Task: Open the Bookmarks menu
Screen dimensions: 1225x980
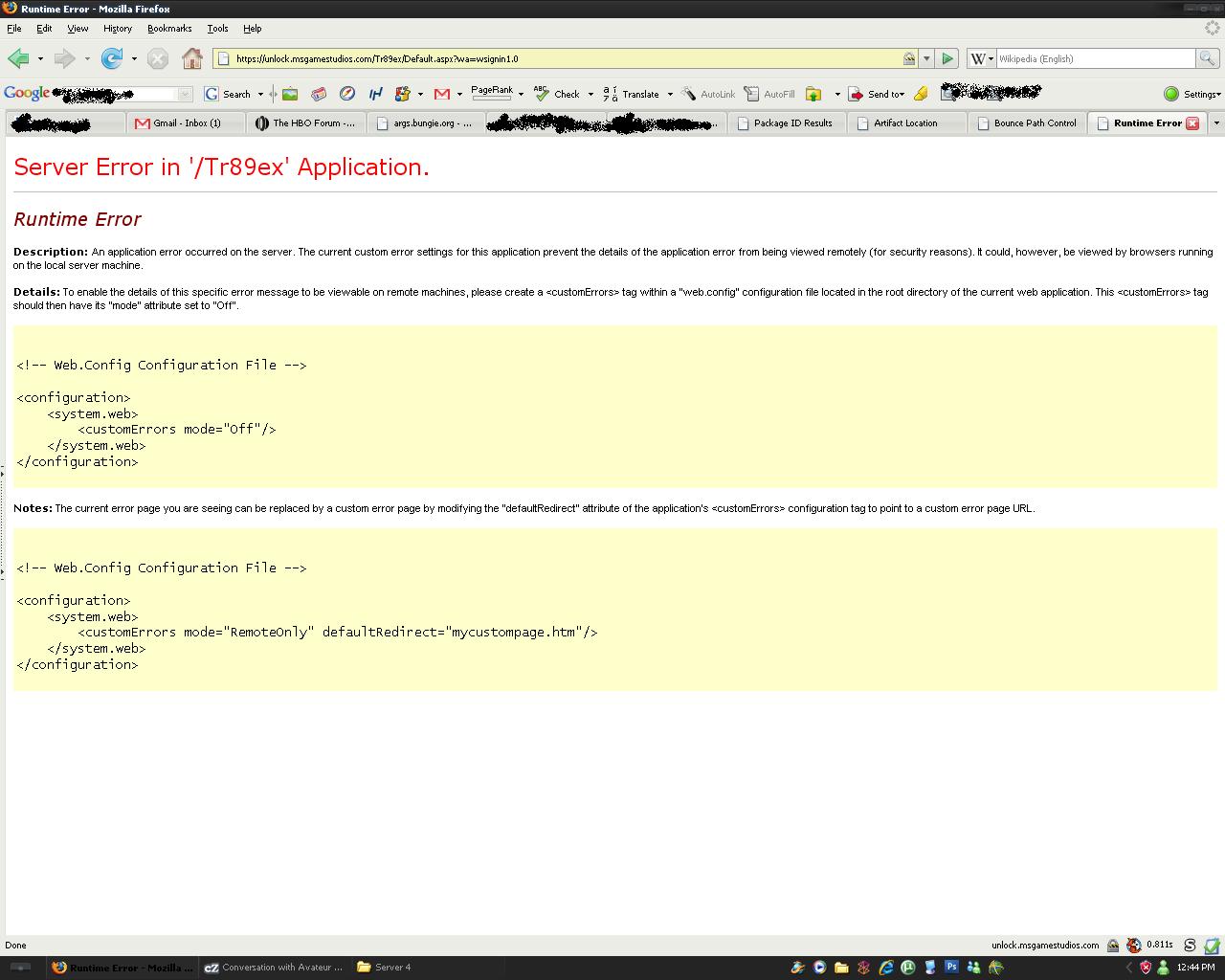Action: 169,29
